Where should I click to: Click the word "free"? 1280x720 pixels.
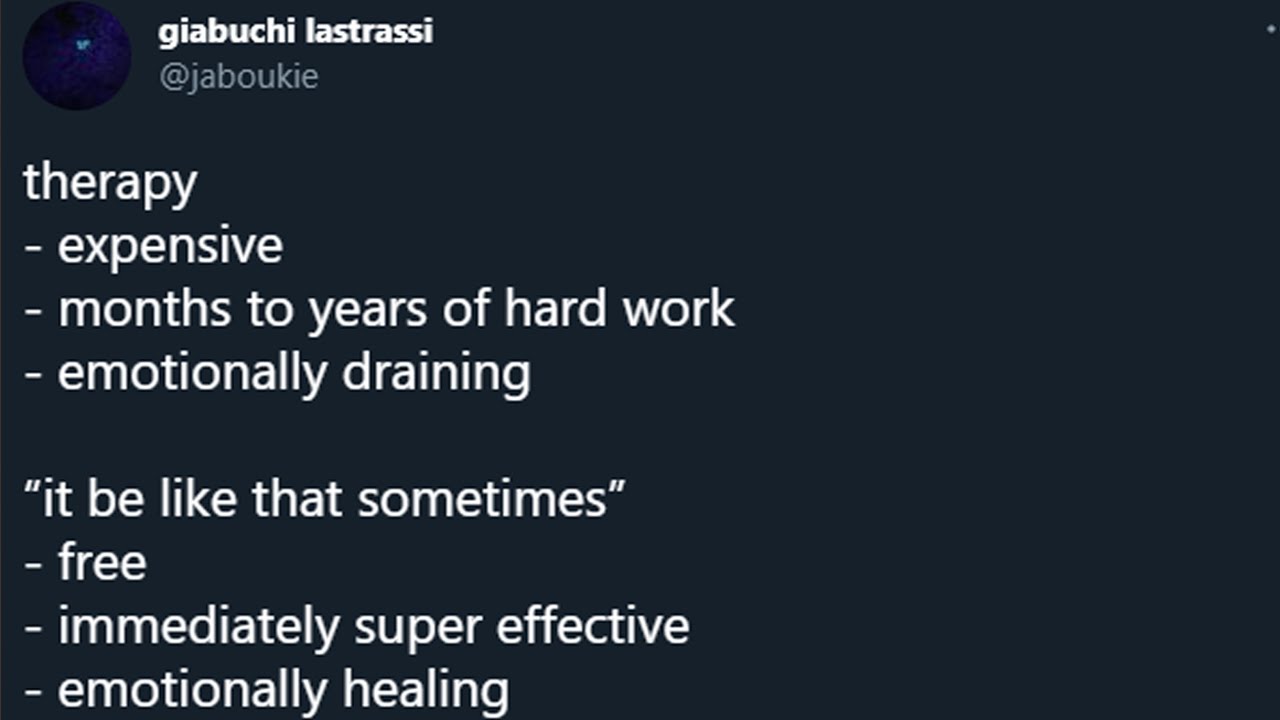pyautogui.click(x=102, y=563)
